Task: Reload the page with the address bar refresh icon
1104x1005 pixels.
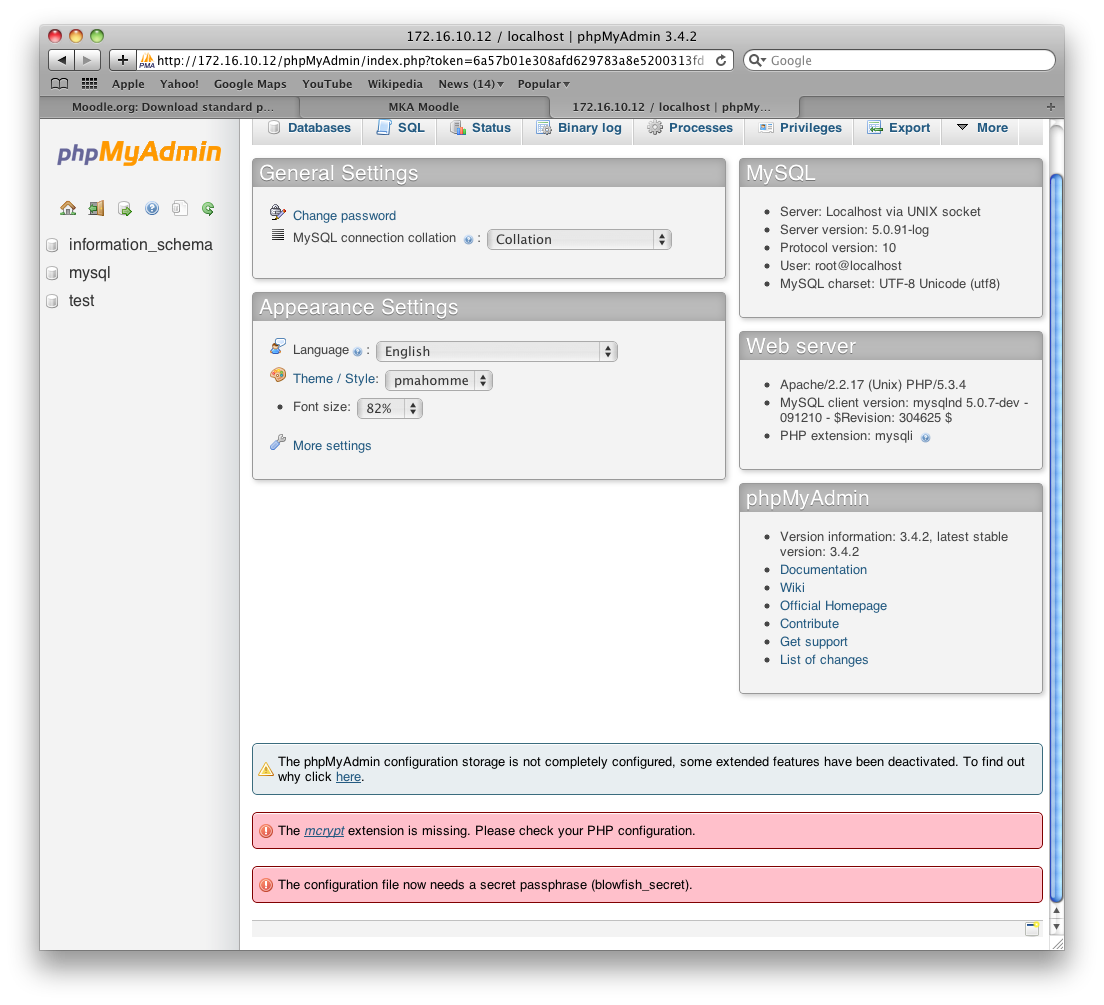Action: (x=721, y=61)
